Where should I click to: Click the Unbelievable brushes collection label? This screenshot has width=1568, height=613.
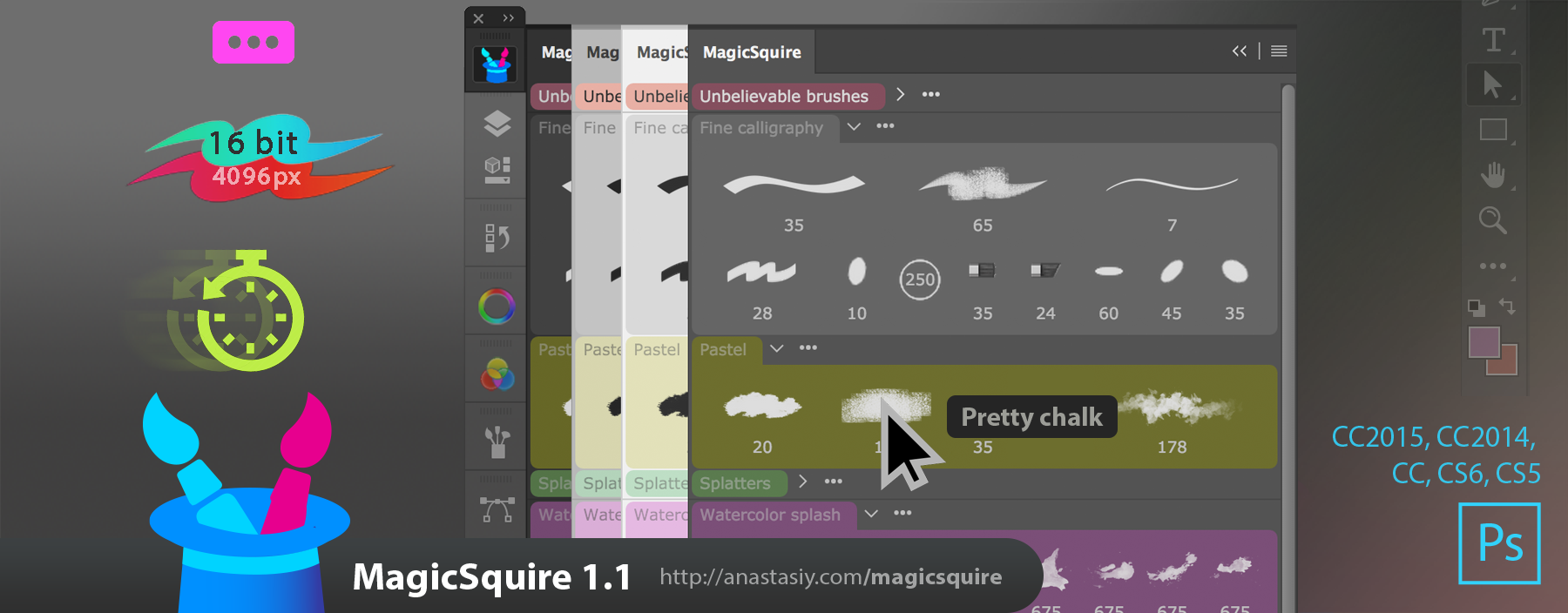point(784,96)
